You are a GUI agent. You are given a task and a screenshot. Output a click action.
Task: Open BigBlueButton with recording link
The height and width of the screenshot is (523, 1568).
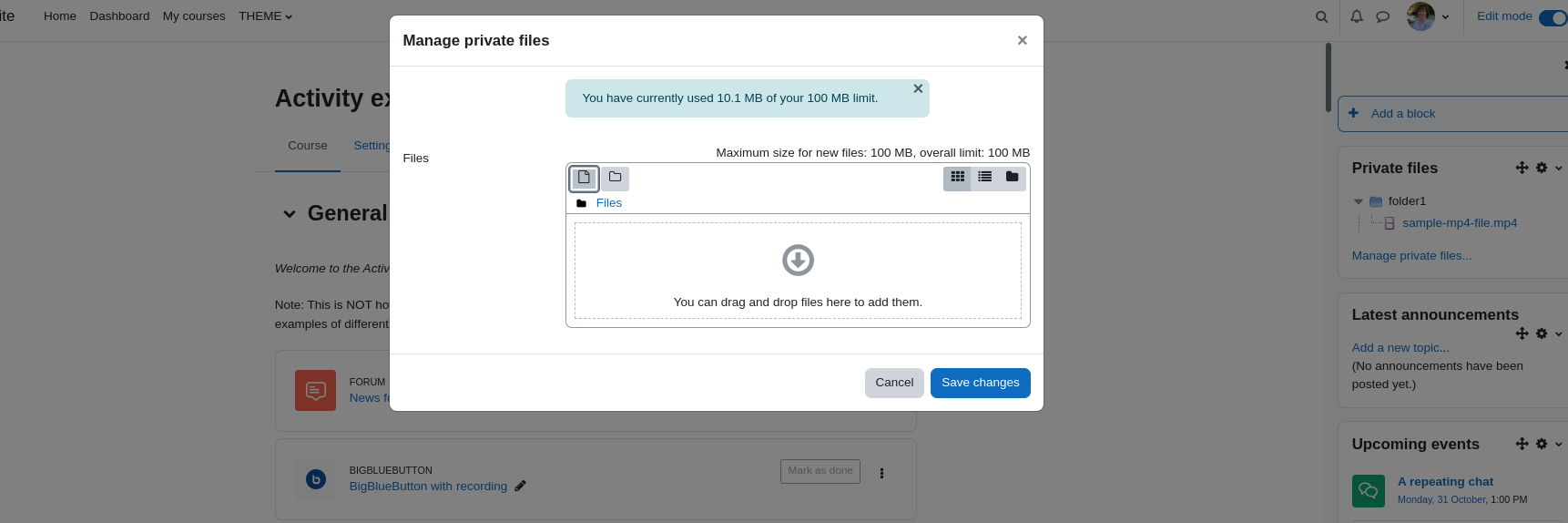pyautogui.click(x=428, y=487)
